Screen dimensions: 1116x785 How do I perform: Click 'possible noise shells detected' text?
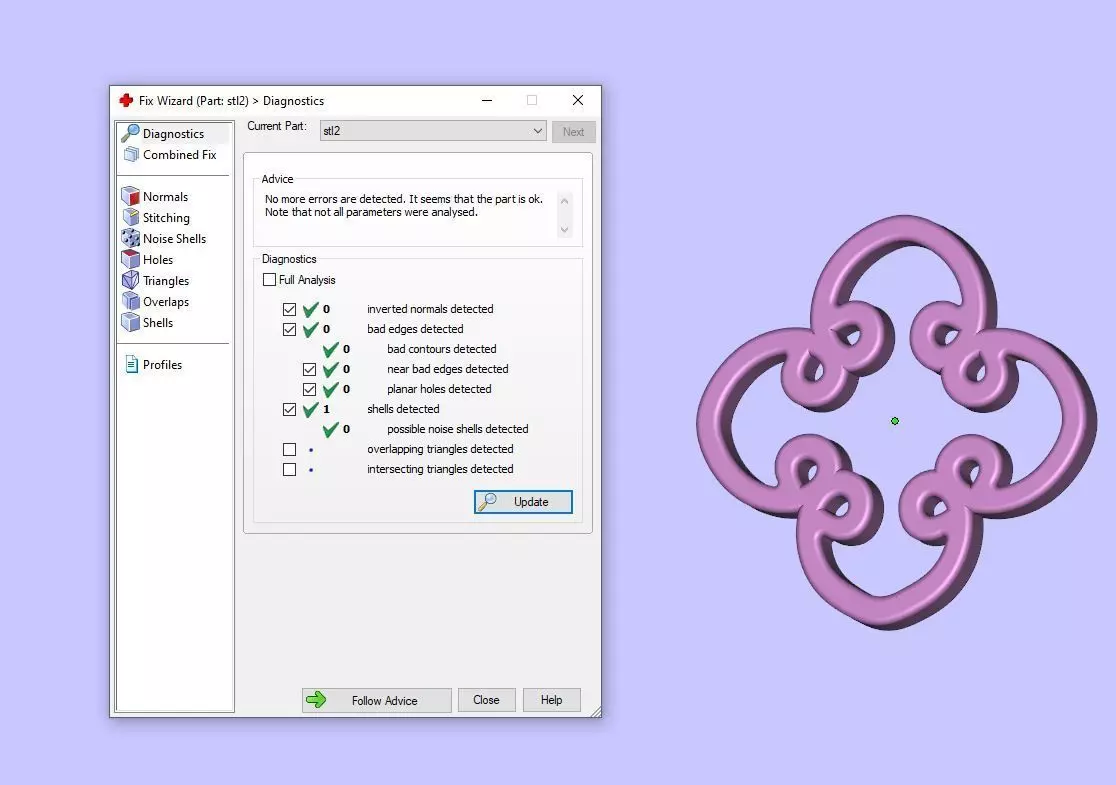tap(458, 429)
